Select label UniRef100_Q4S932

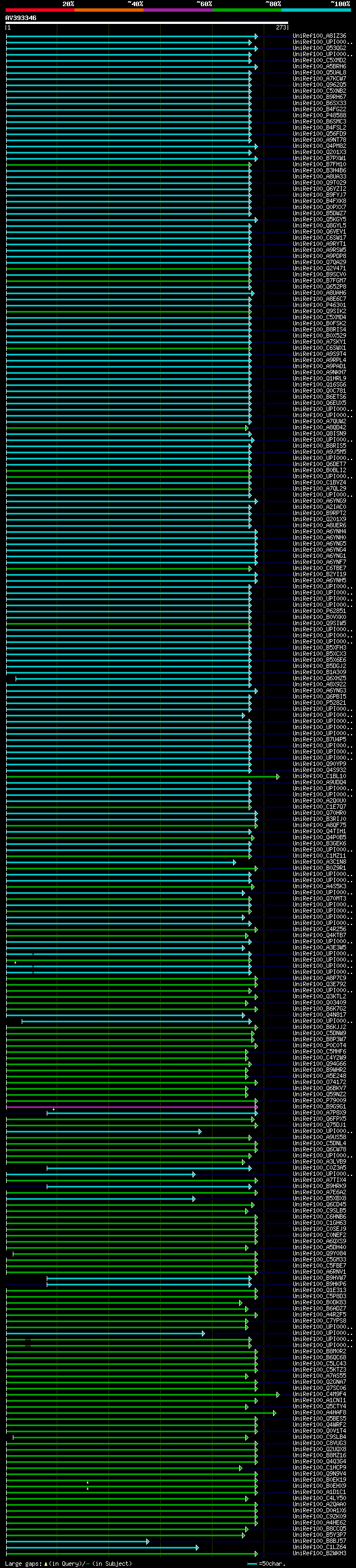coord(319,770)
